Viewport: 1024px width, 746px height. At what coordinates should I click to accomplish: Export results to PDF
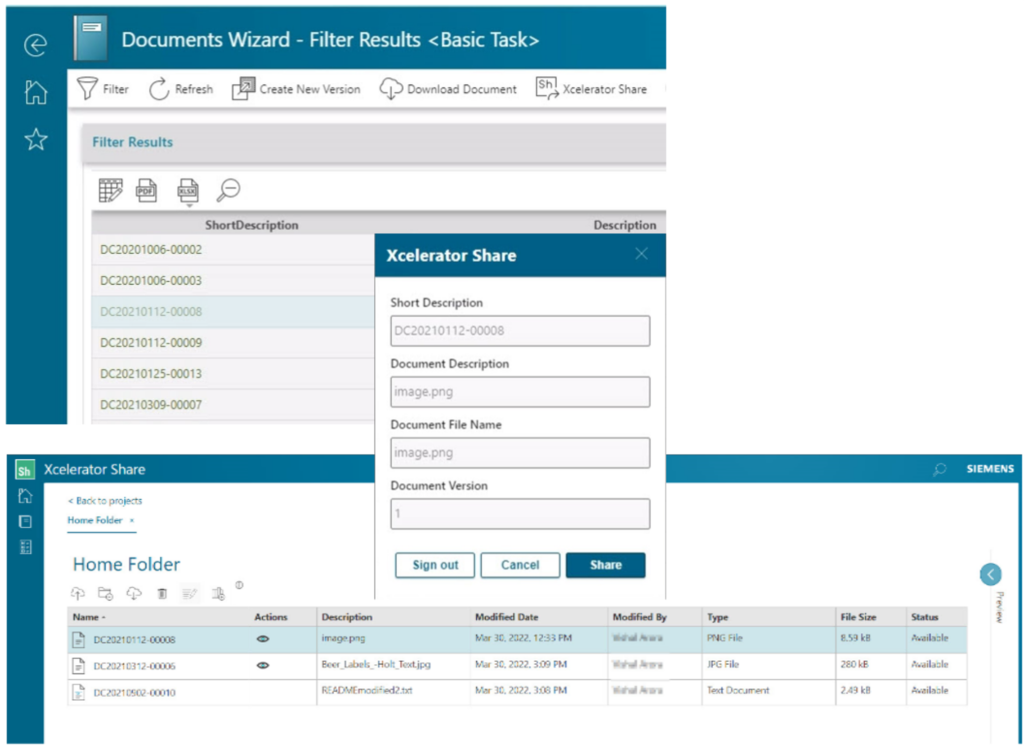(146, 190)
